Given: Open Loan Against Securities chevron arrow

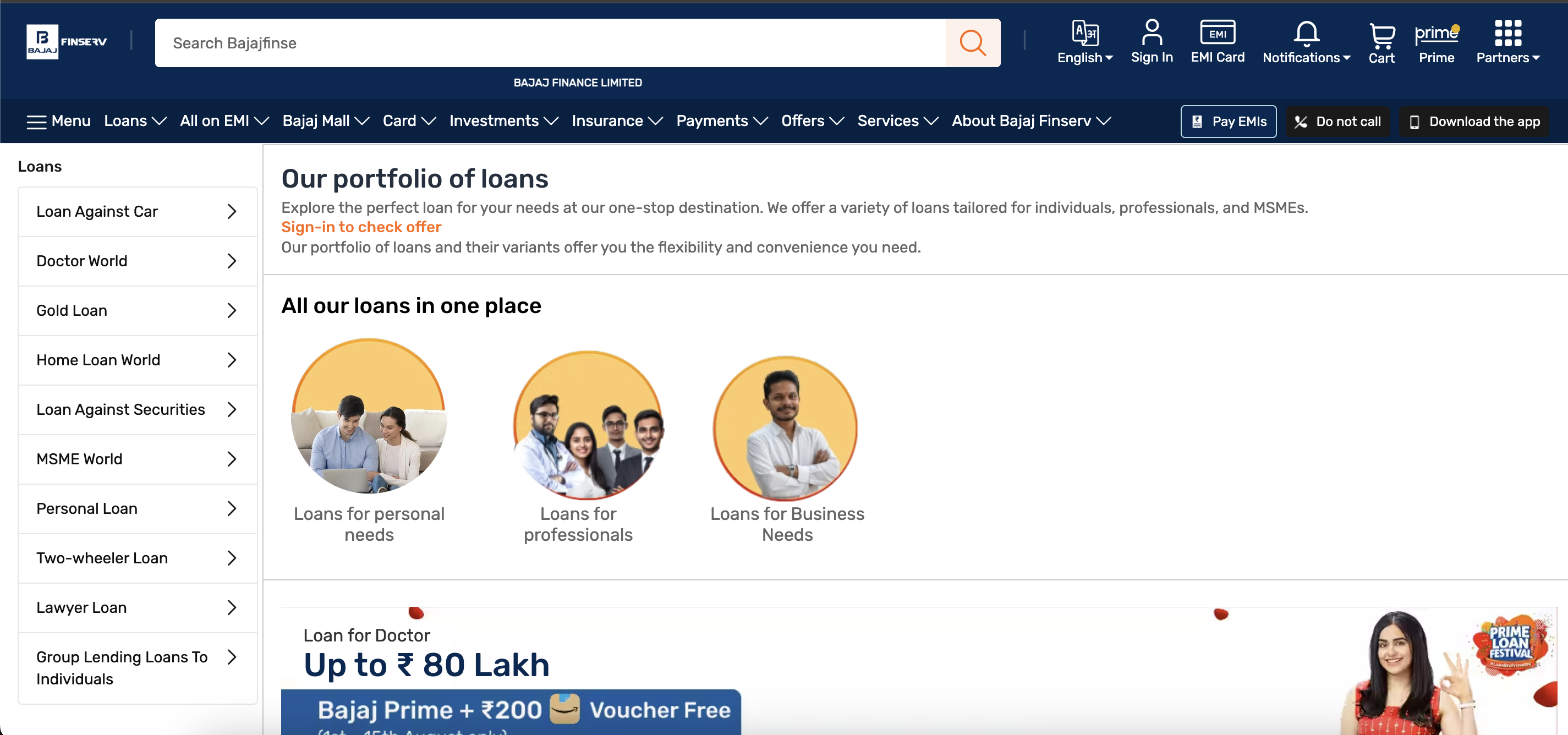Looking at the screenshot, I should click(231, 409).
